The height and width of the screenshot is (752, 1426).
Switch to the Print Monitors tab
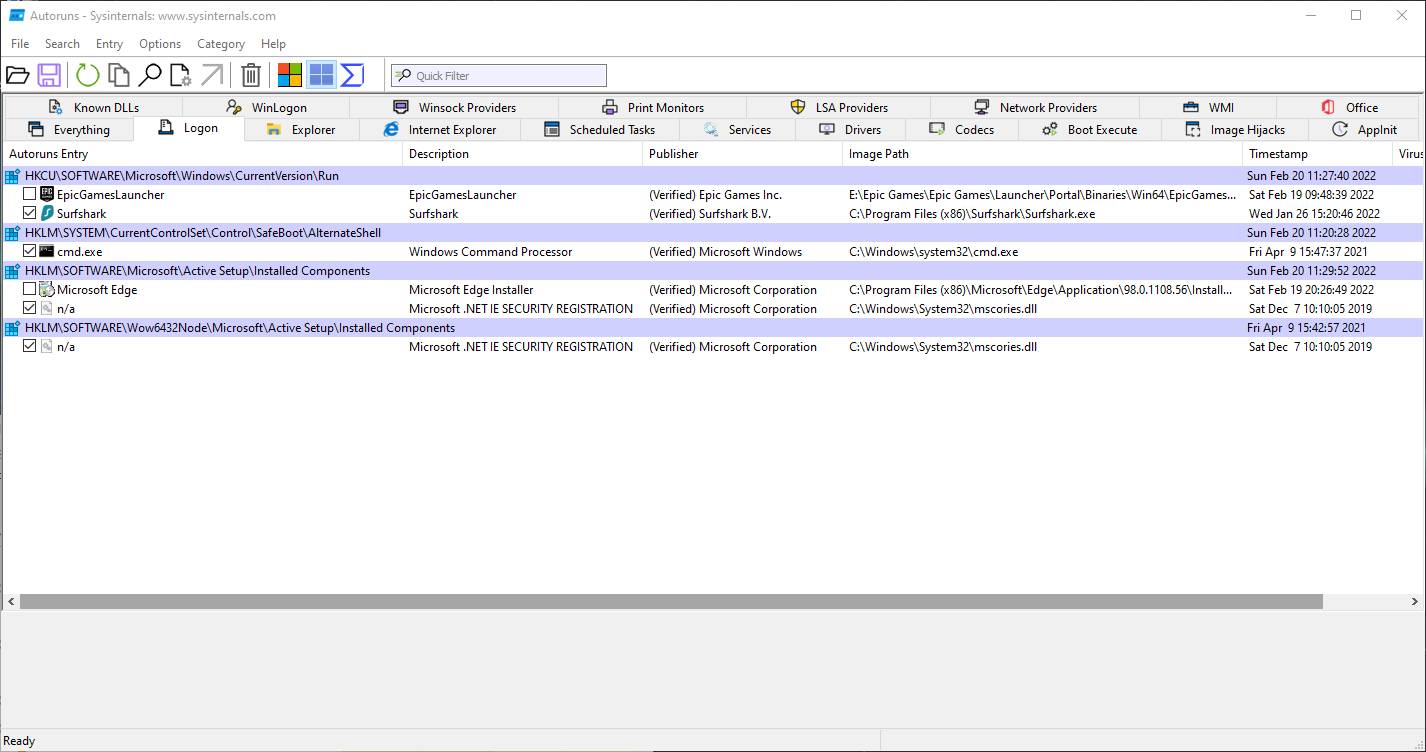tap(653, 108)
